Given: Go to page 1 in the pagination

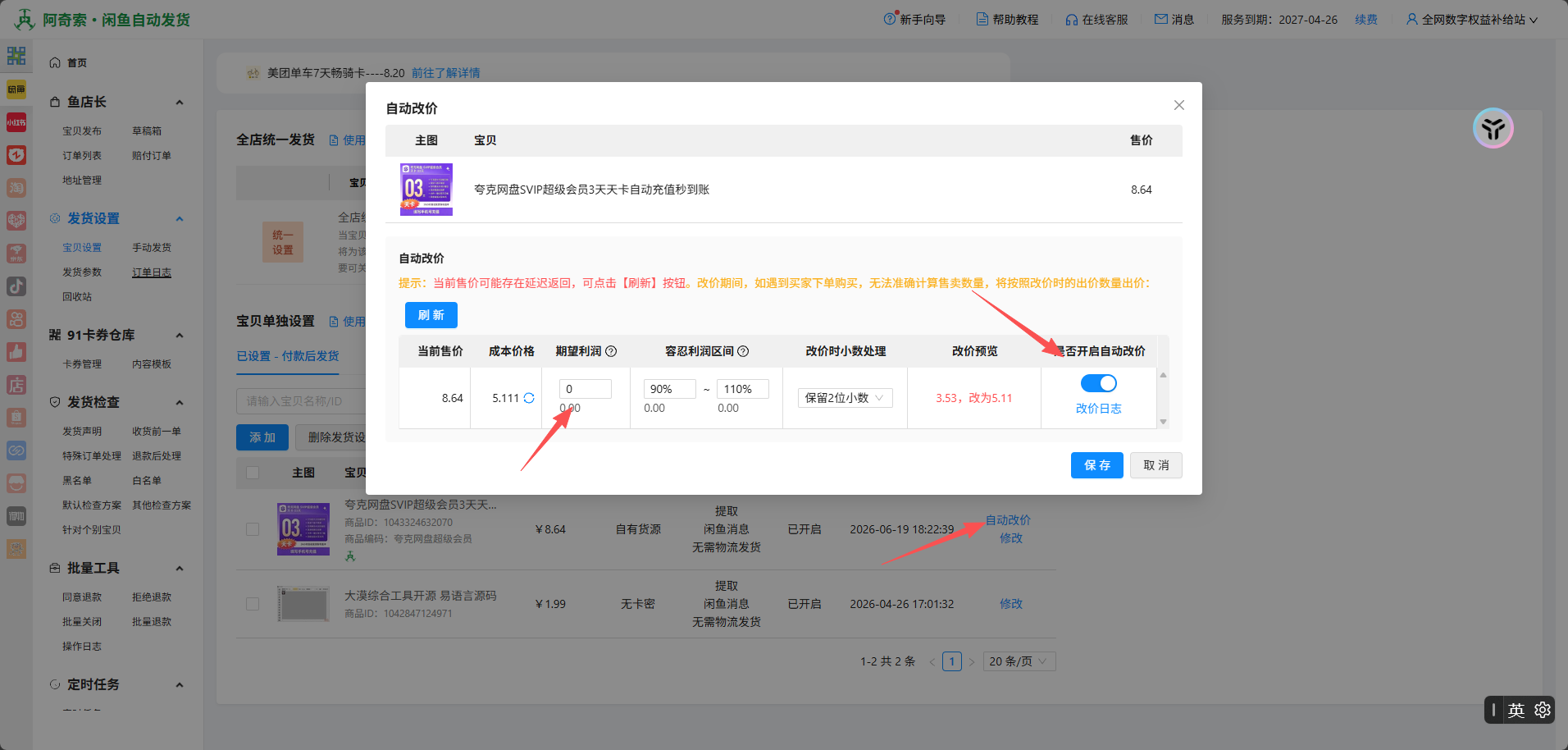Looking at the screenshot, I should click(x=952, y=661).
